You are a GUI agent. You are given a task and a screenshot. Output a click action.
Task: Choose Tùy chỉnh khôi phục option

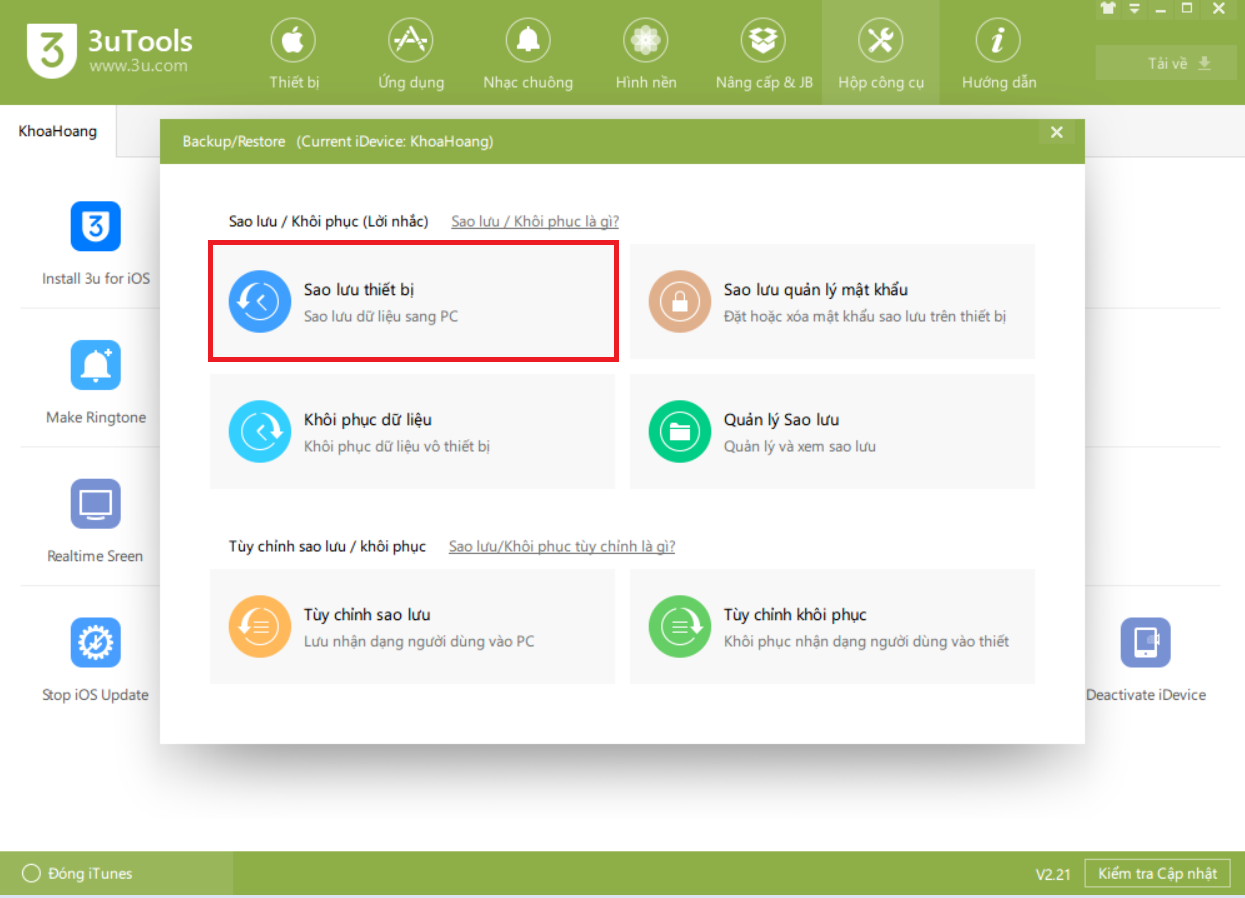tap(831, 626)
